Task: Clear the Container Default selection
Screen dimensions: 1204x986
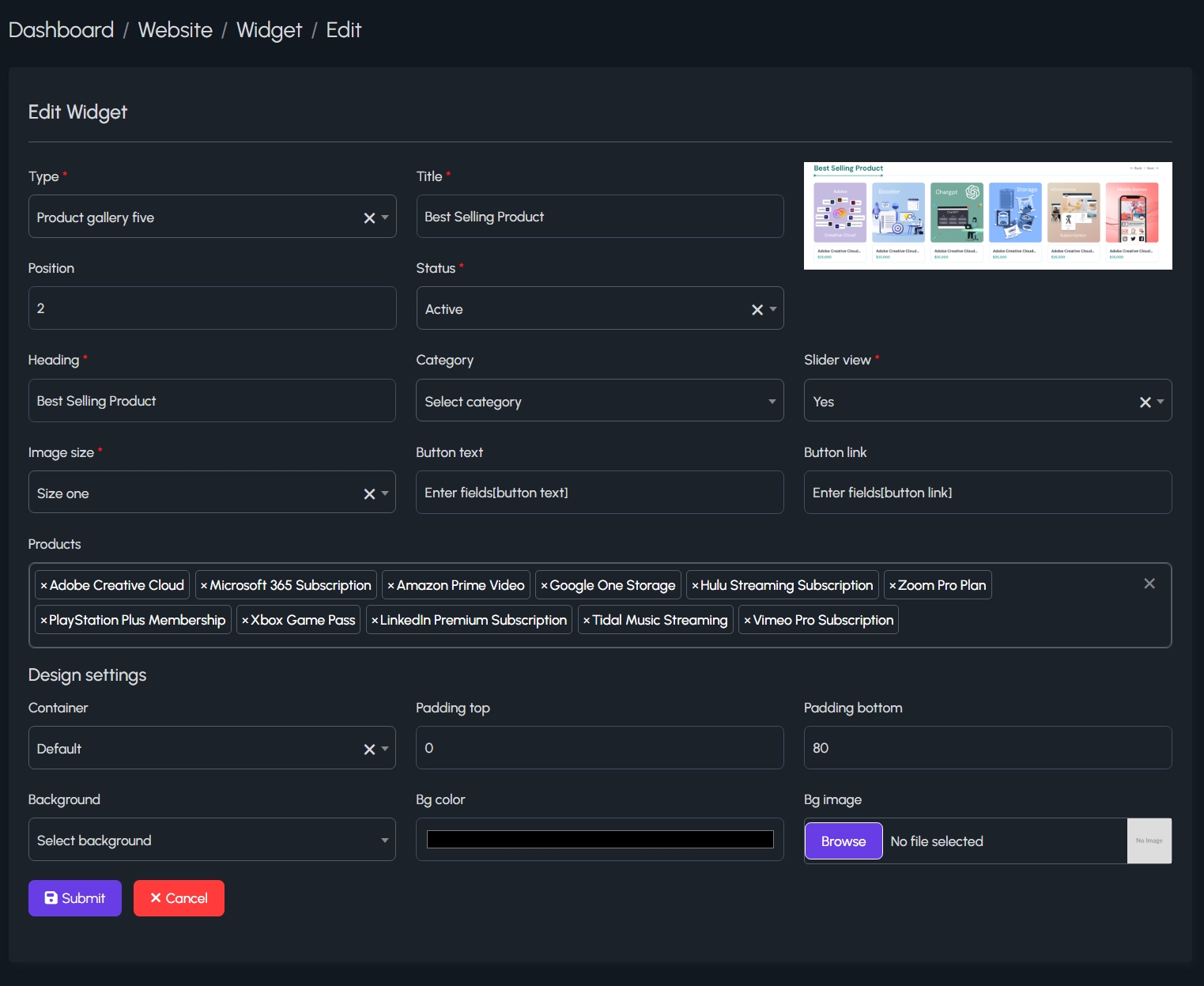Action: (369, 750)
